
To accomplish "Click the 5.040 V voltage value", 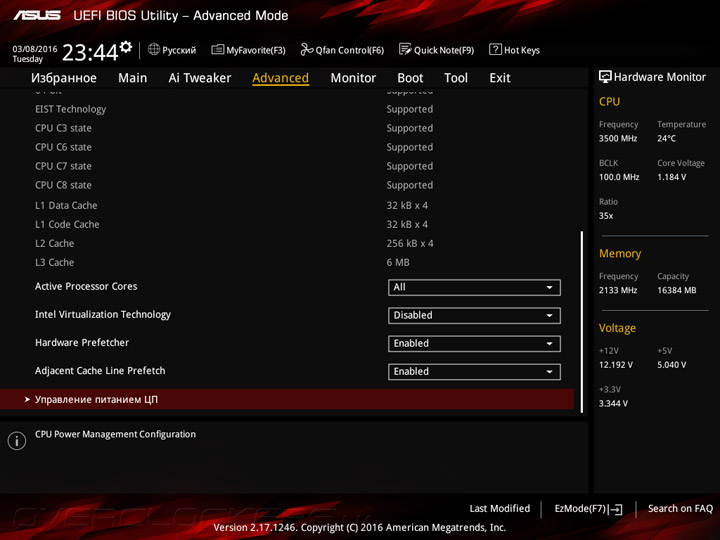I will pyautogui.click(x=672, y=365).
